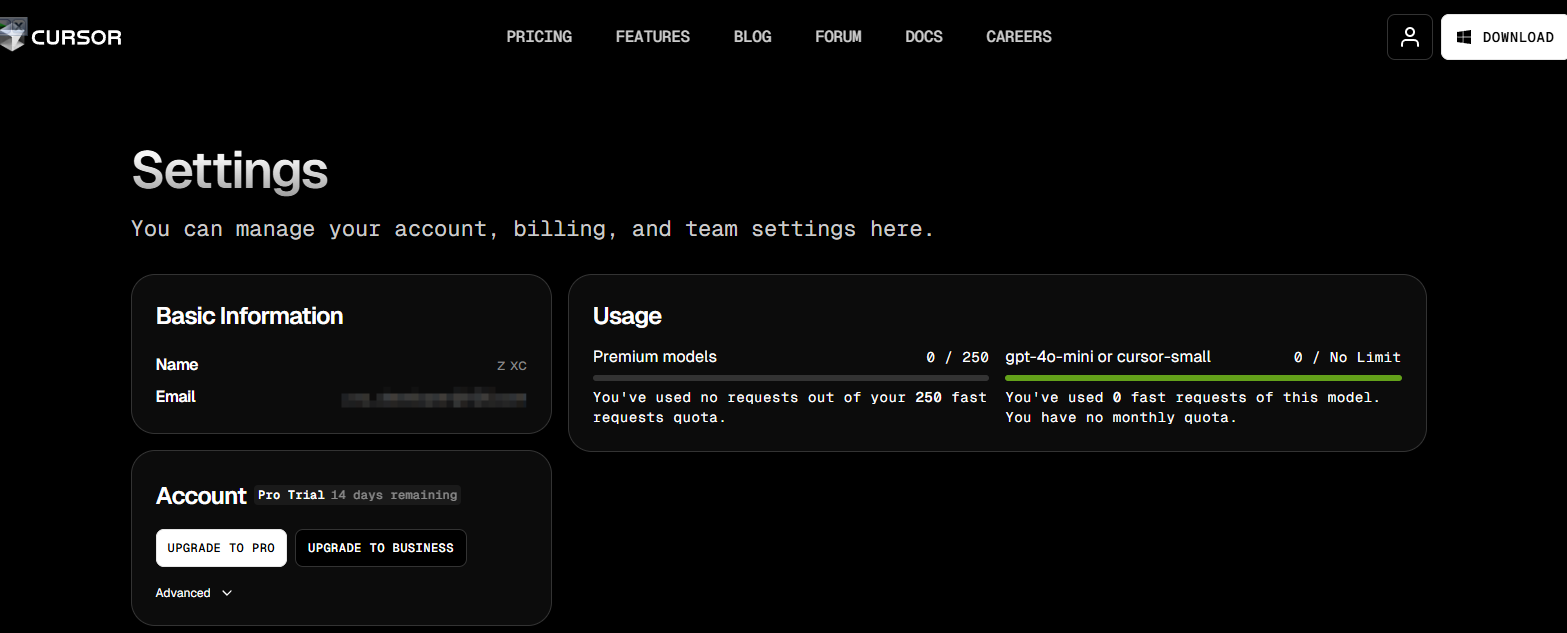Image resolution: width=1567 pixels, height=633 pixels.
Task: Open the Docs page
Action: 924,37
